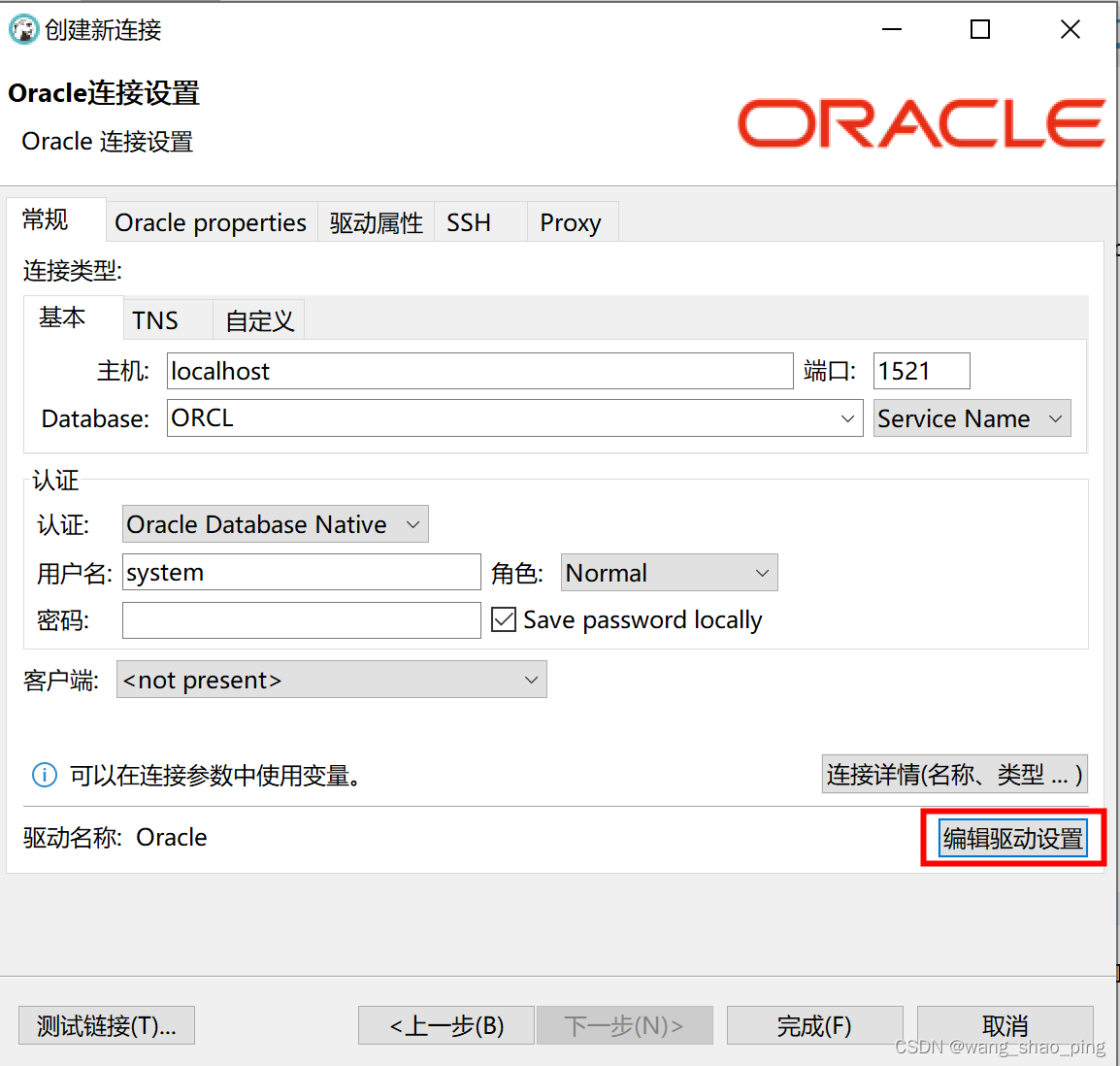The width and height of the screenshot is (1120, 1066).
Task: Cancel with the 取消 button
Action: 1005,1025
